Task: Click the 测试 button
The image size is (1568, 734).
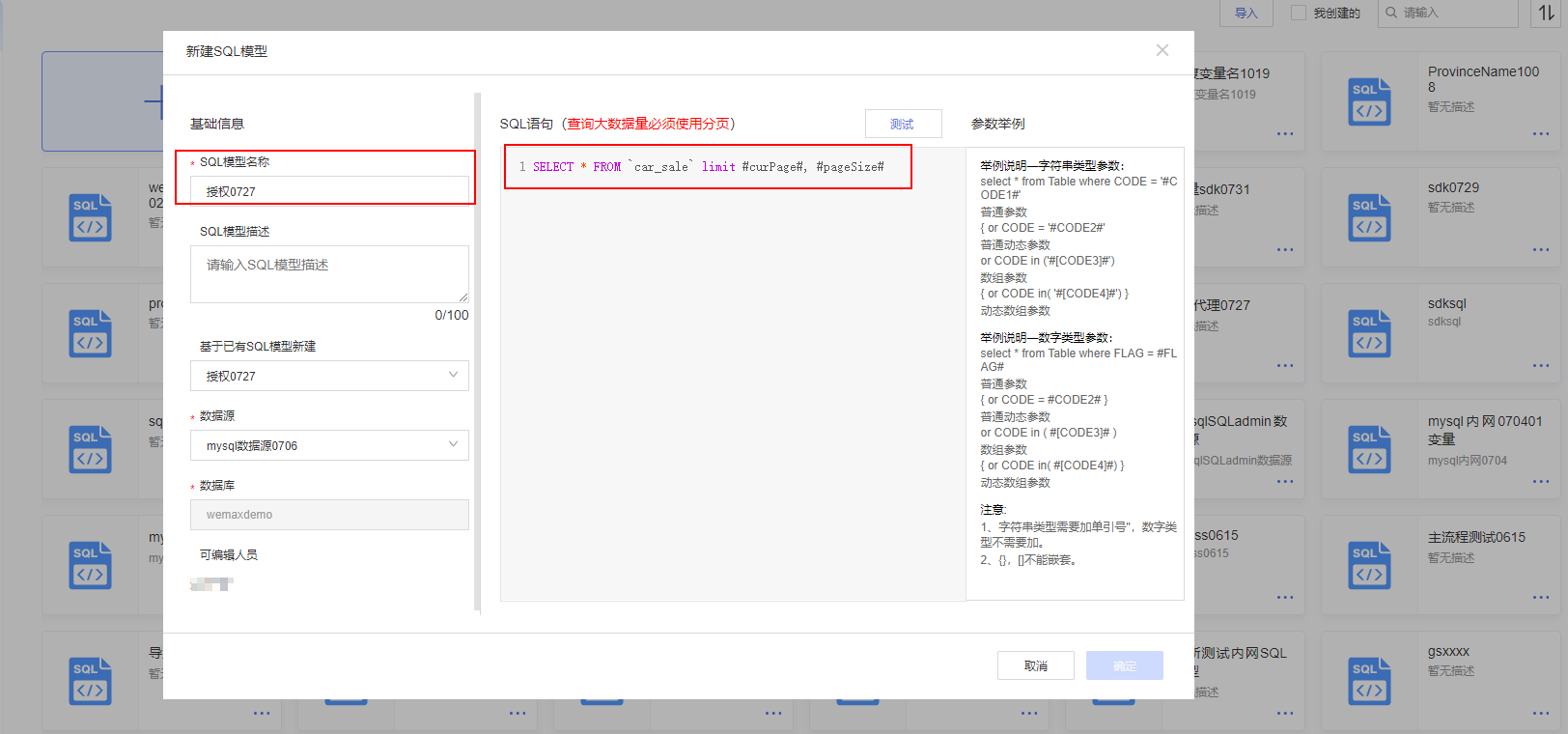Action: pos(903,124)
